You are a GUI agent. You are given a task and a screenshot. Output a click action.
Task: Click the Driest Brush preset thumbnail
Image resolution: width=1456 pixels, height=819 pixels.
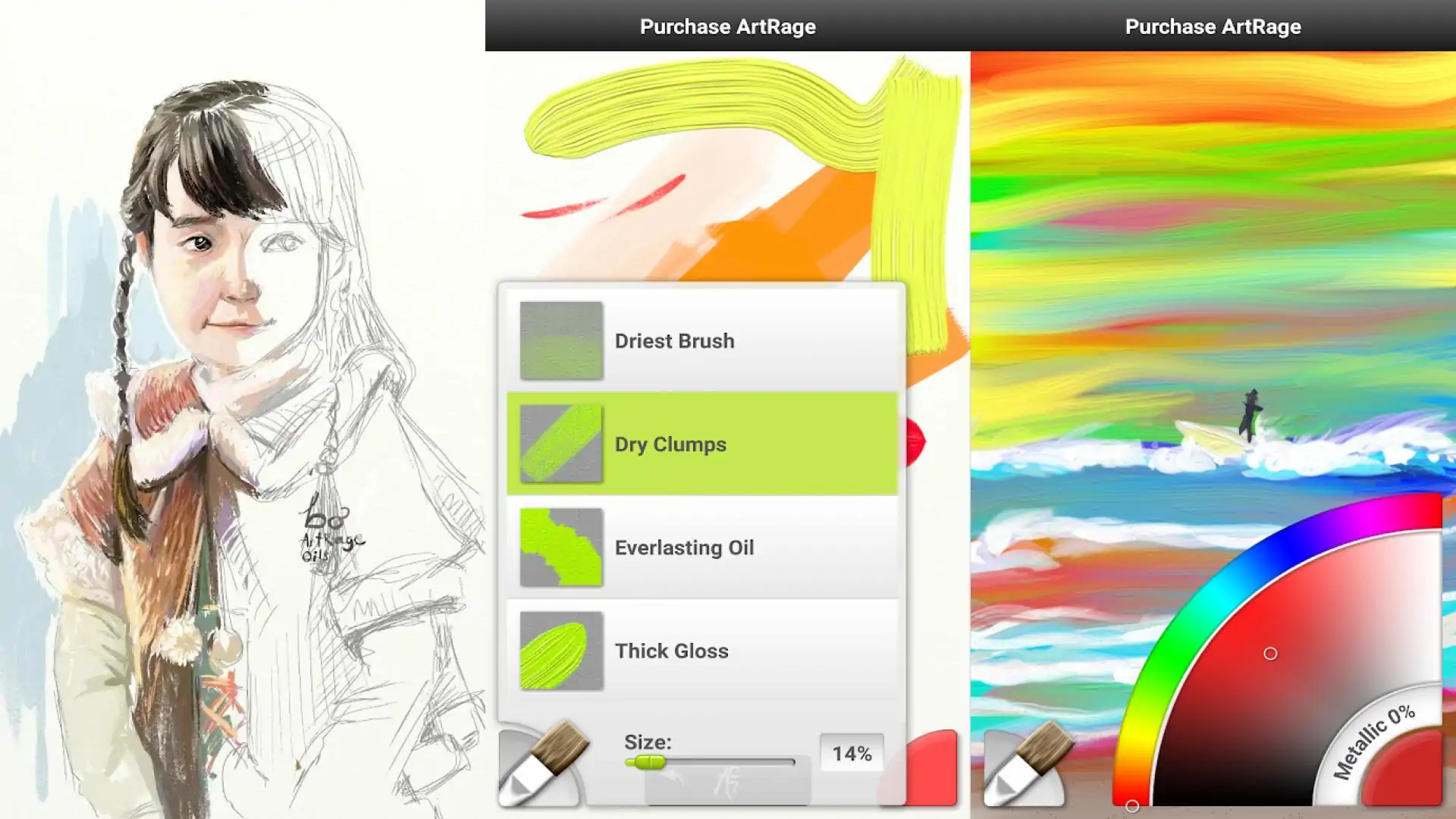561,340
